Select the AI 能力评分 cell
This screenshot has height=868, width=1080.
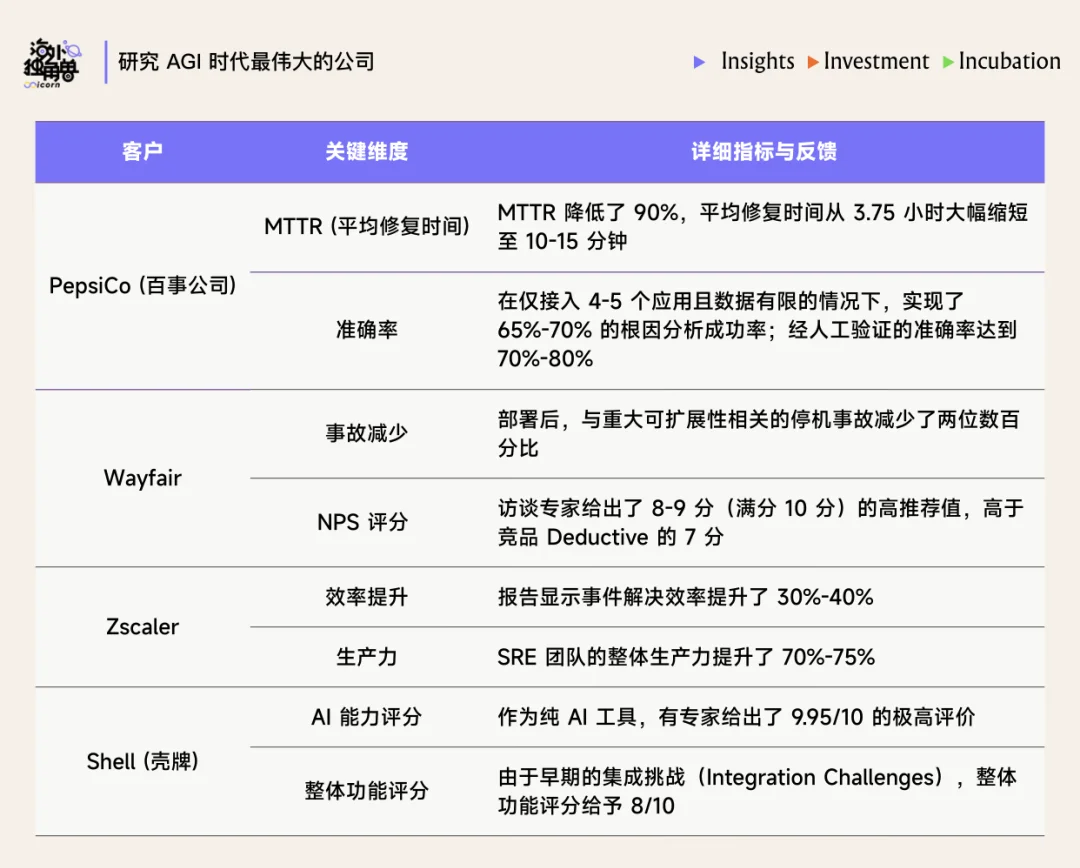click(366, 717)
